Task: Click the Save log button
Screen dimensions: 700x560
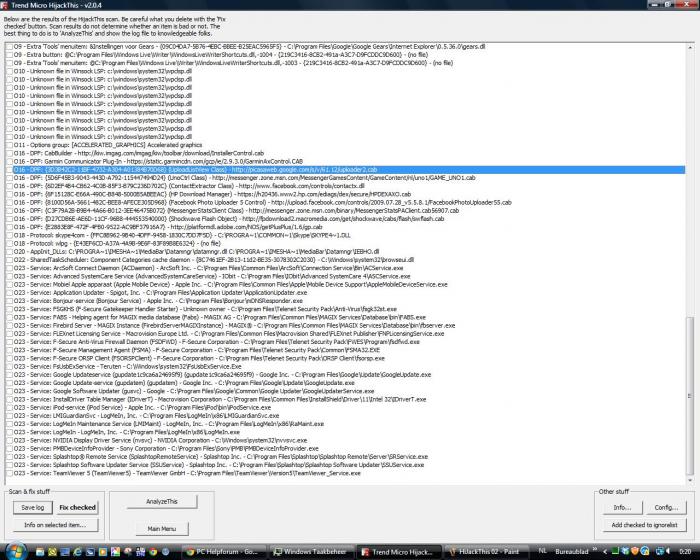Action: pos(33,508)
